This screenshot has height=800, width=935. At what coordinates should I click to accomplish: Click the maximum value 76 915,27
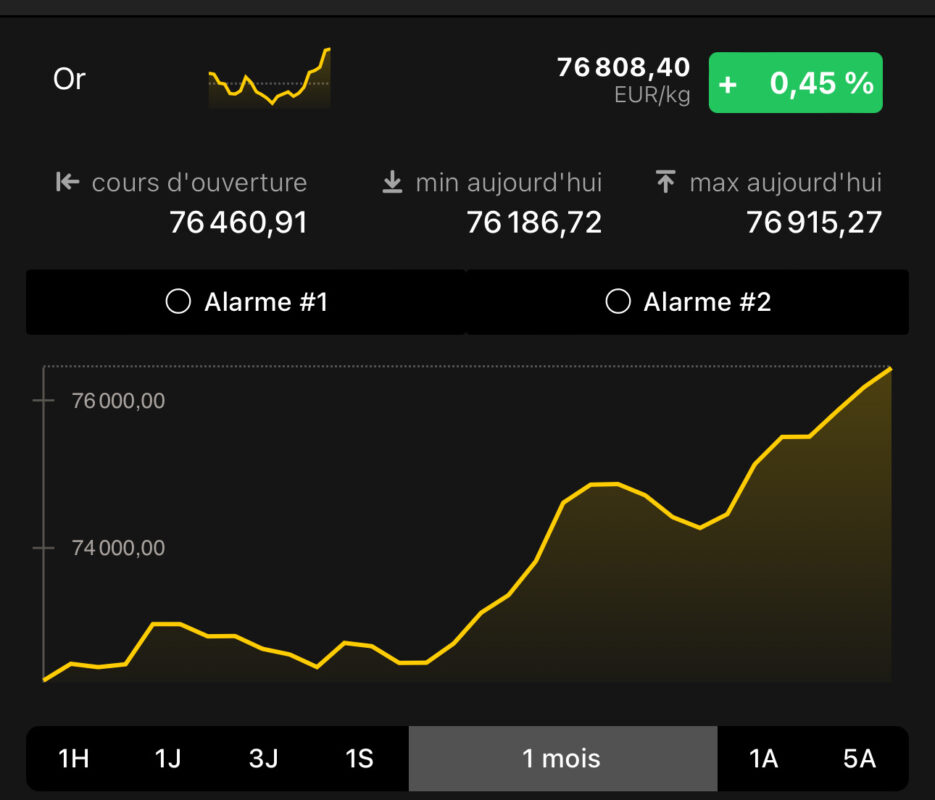(x=813, y=223)
